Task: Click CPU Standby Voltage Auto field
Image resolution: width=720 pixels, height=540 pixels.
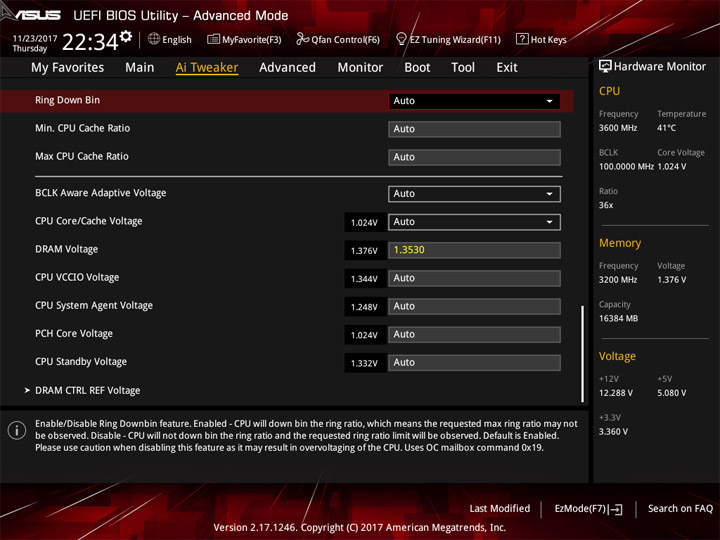Action: [474, 362]
